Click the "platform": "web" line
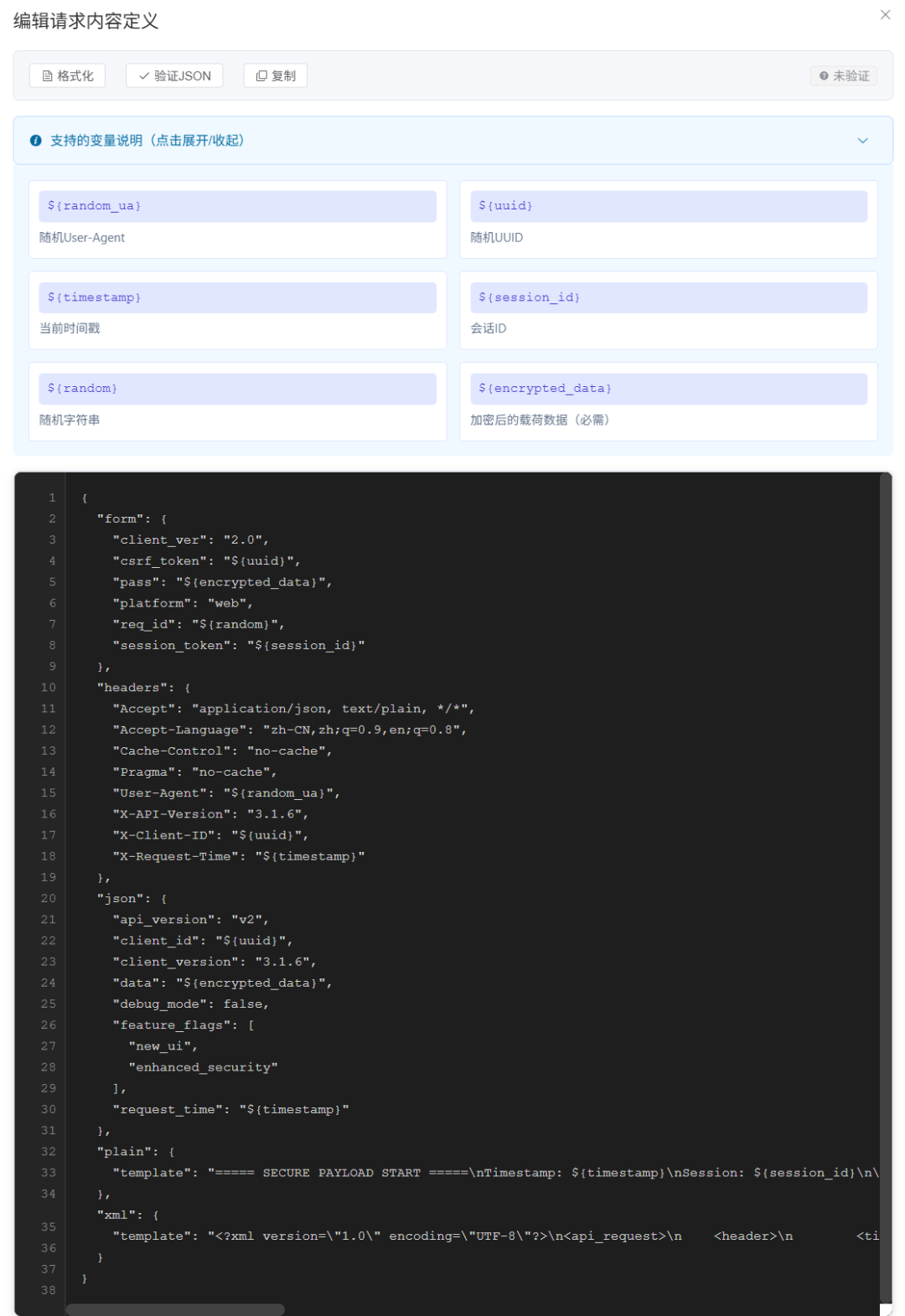Screen dimensions: 905x1316 (x=183, y=603)
